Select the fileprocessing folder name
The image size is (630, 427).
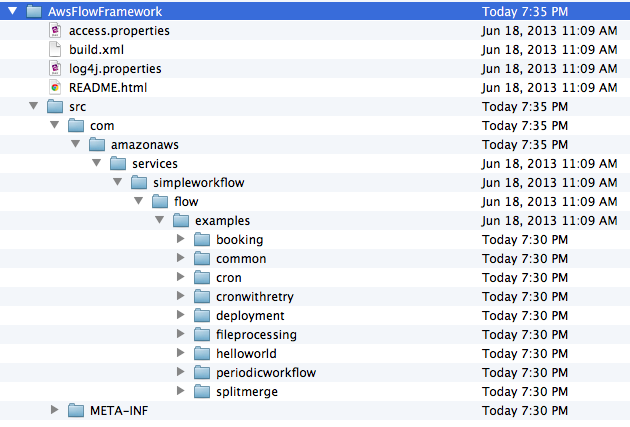pos(256,335)
